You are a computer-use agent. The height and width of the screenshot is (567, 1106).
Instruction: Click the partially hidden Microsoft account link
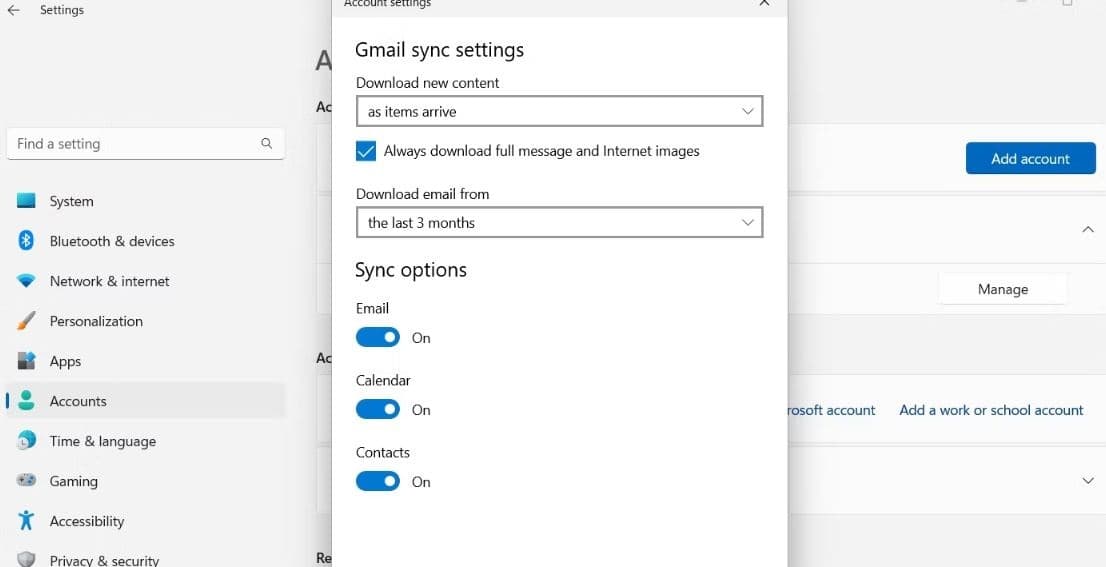coord(832,410)
